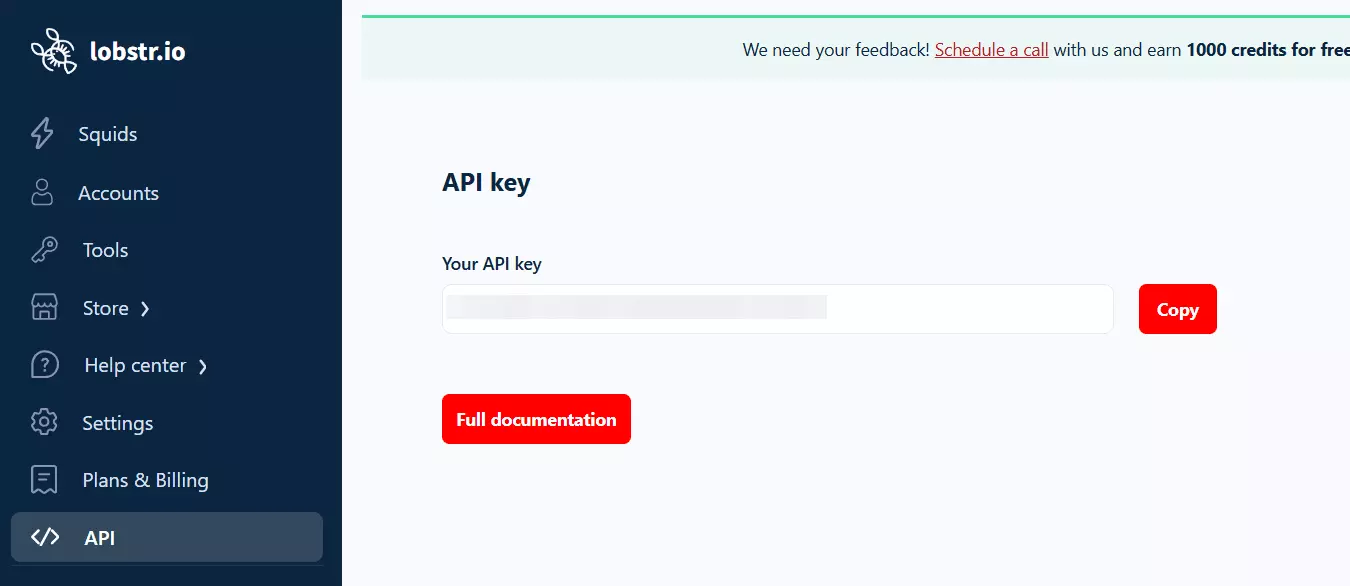This screenshot has width=1350, height=586.
Task: Open the Settings gear icon
Action: [44, 422]
